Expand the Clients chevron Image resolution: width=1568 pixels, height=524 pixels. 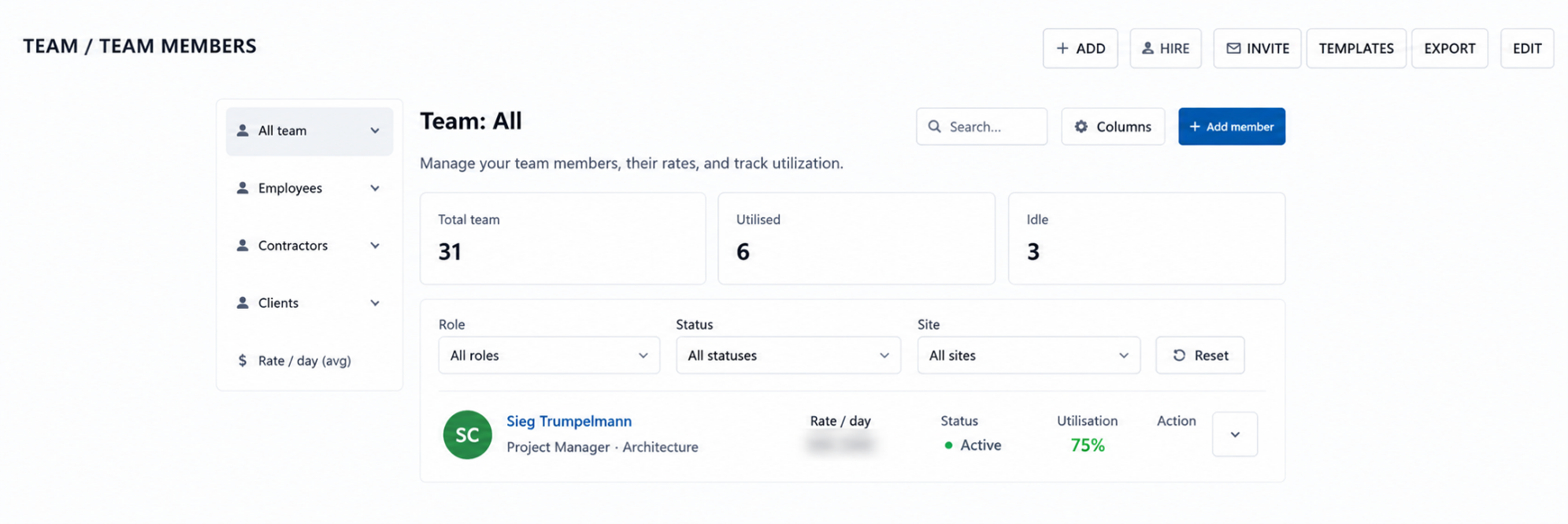point(375,303)
